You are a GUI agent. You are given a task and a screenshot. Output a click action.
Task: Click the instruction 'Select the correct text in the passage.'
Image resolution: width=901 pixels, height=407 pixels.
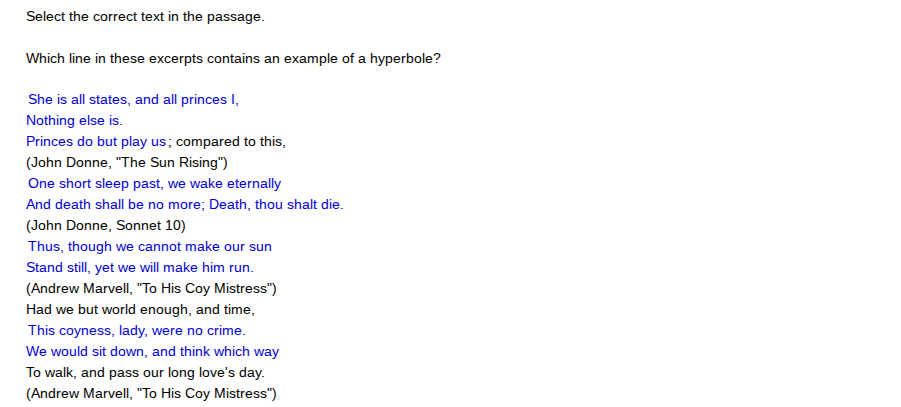pos(145,17)
